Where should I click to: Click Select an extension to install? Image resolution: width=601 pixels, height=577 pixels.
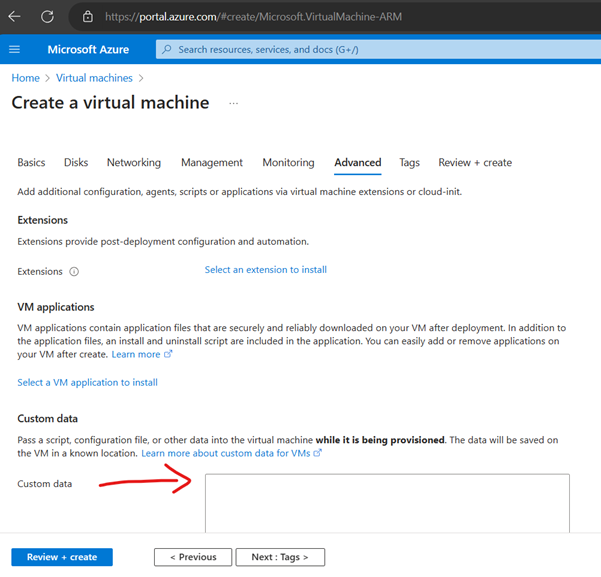(266, 270)
